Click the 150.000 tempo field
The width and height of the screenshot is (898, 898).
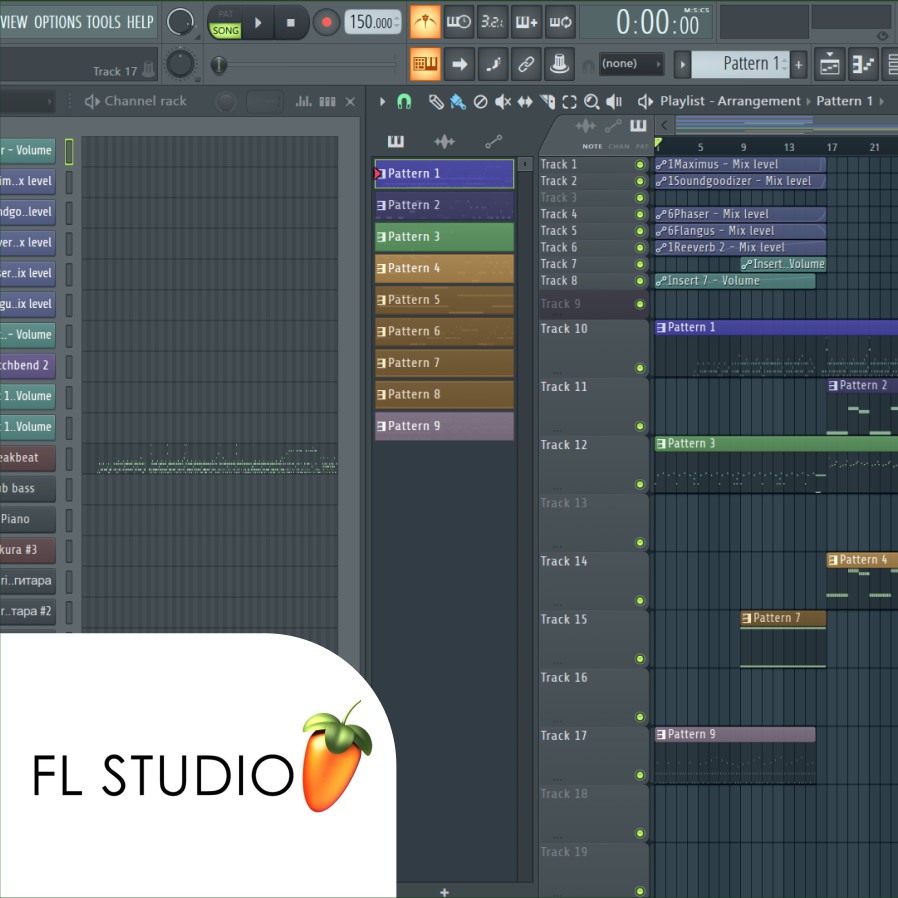[x=372, y=23]
